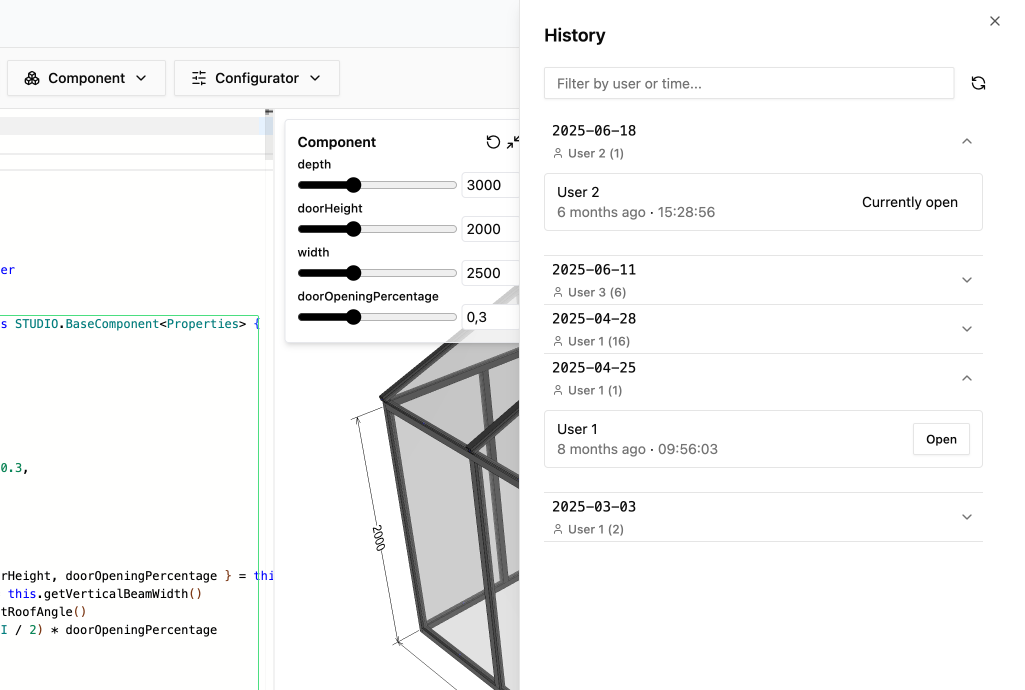Expand the 2025-04-28 history entries
The width and height of the screenshot is (1025, 690).
[x=966, y=329]
